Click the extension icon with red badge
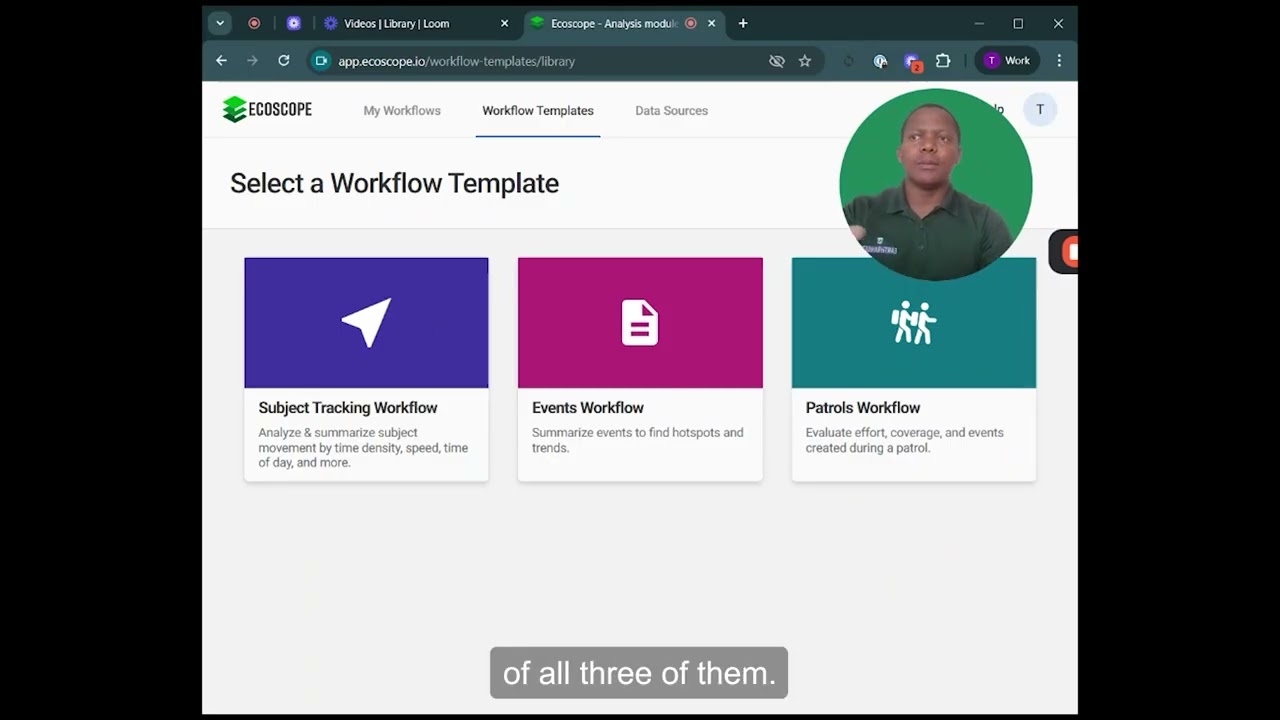Image resolution: width=1280 pixels, height=720 pixels. pyautogui.click(x=912, y=62)
